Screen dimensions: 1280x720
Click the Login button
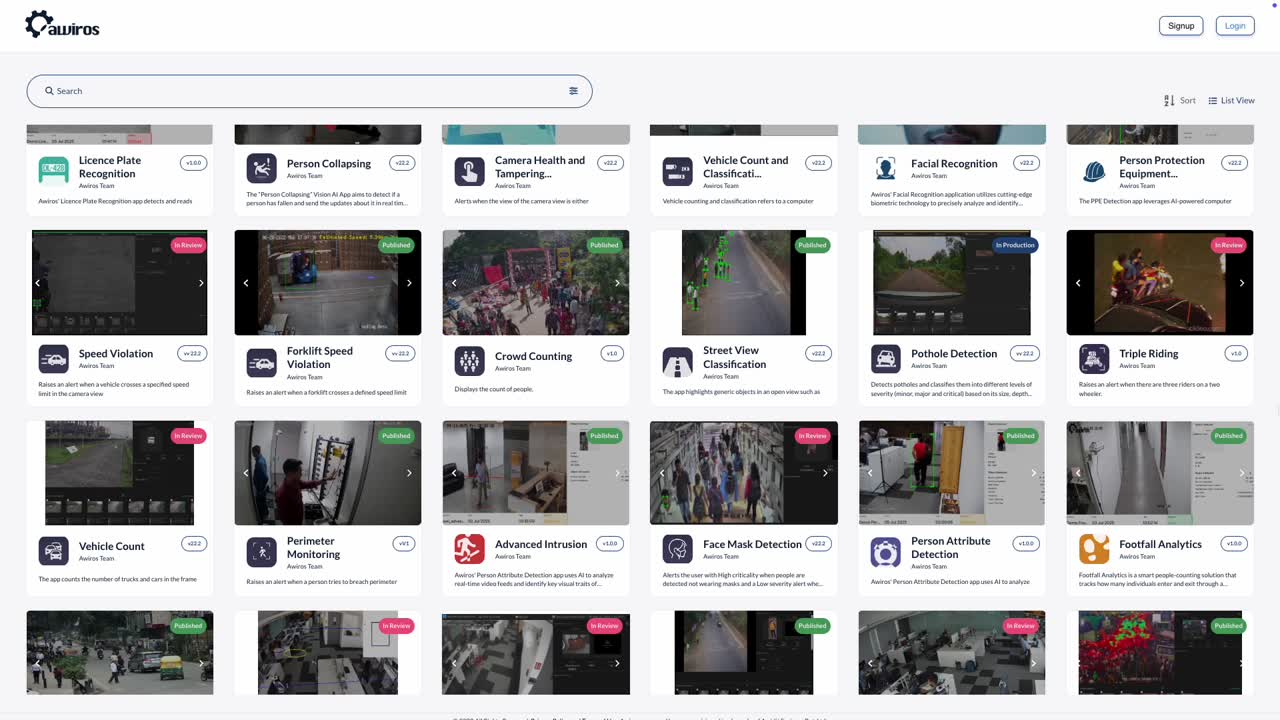pos(1235,26)
